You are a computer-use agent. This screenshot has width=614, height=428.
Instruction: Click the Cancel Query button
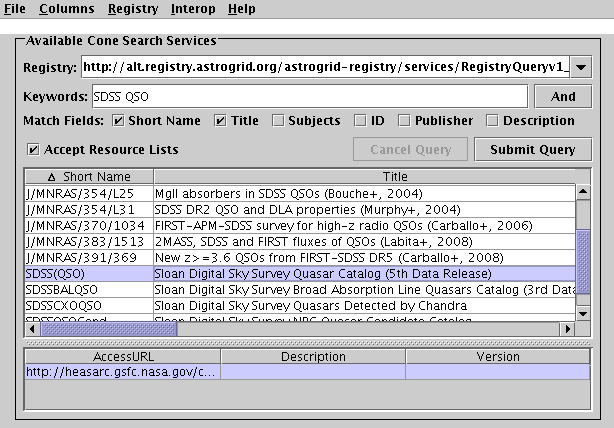tap(410, 149)
